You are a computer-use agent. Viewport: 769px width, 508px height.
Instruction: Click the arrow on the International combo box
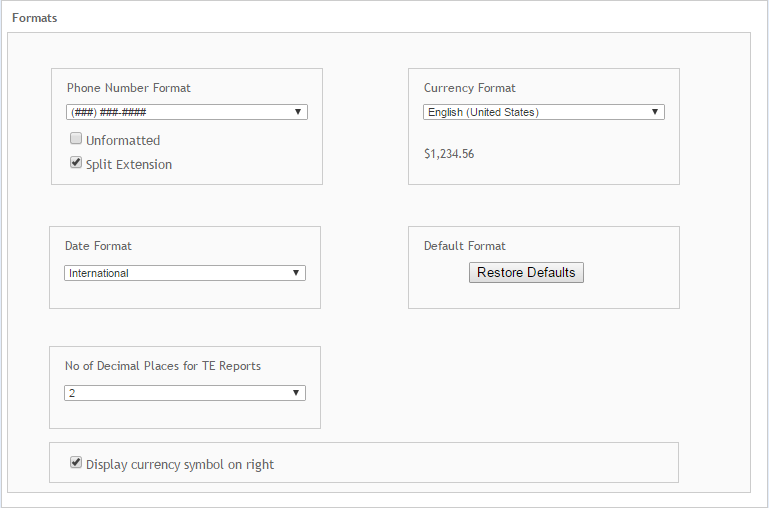(x=296, y=273)
